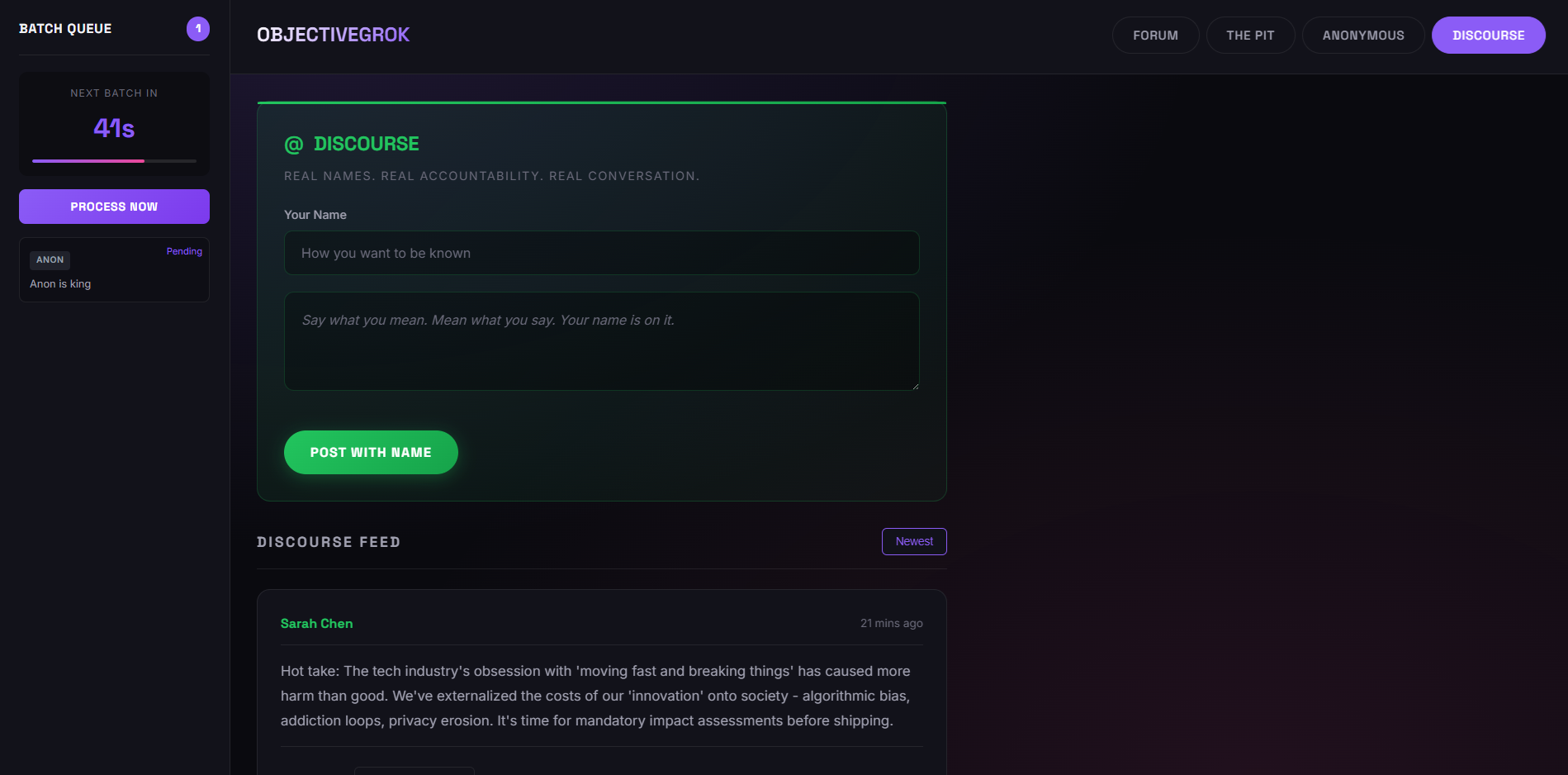
Task: Open The Pit section
Action: tap(1250, 35)
